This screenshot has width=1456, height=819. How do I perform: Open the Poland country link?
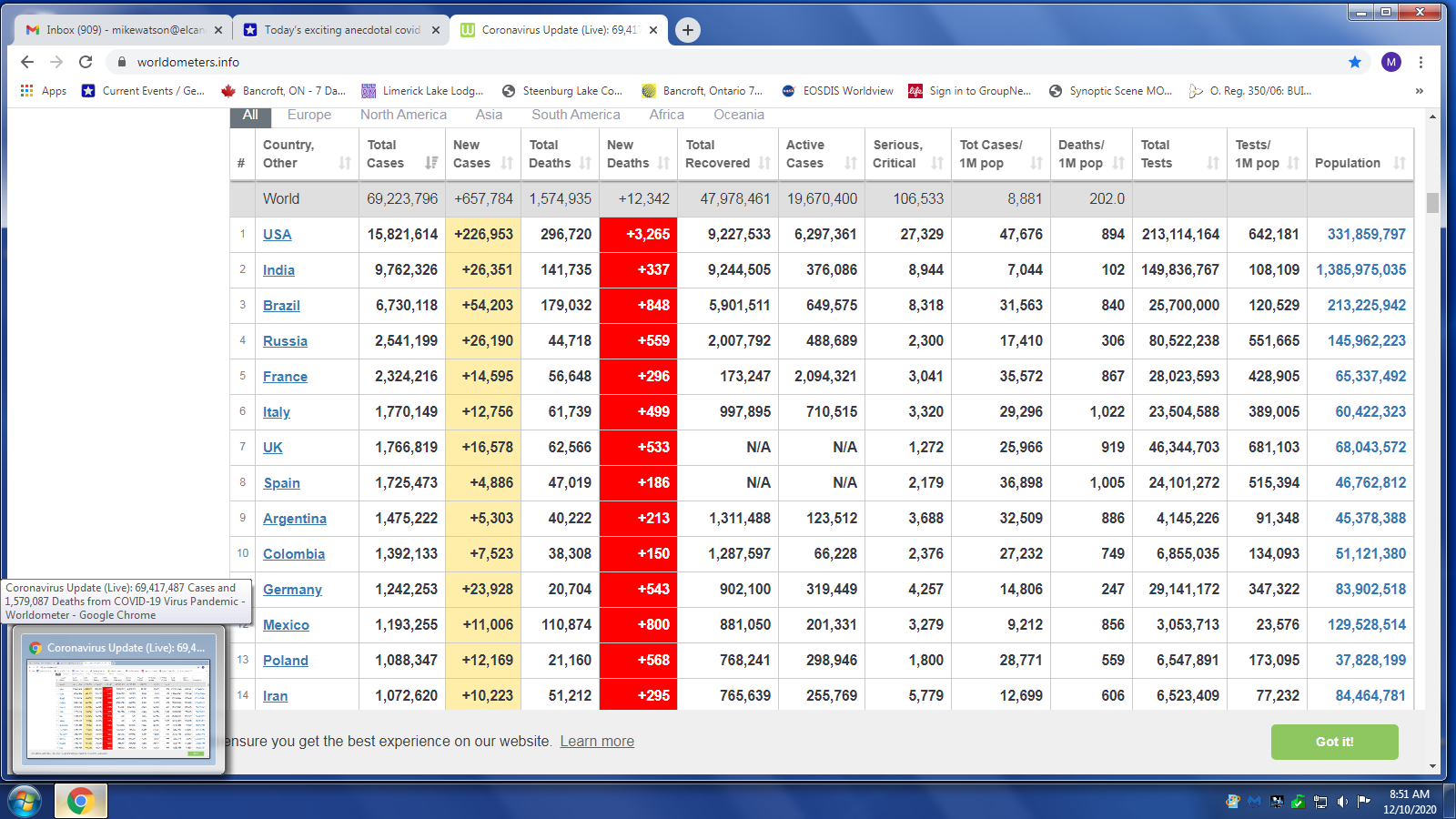click(x=286, y=661)
